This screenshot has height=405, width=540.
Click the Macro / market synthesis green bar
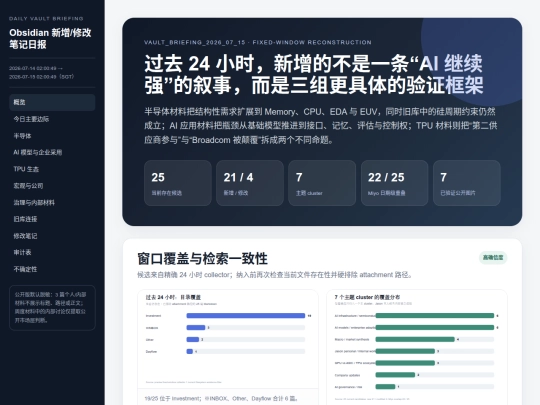coord(415,339)
